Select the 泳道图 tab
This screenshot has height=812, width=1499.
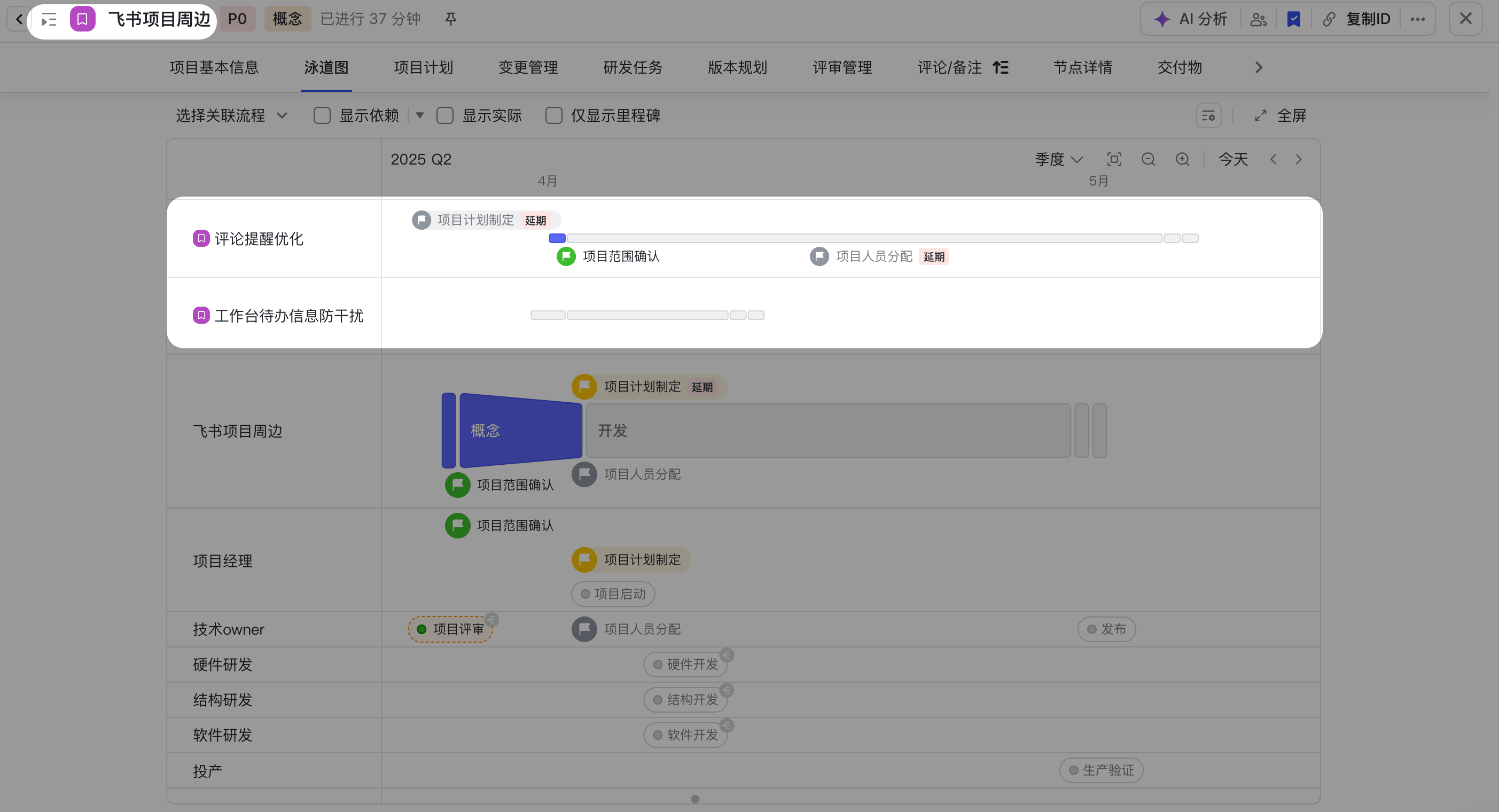pyautogui.click(x=326, y=67)
